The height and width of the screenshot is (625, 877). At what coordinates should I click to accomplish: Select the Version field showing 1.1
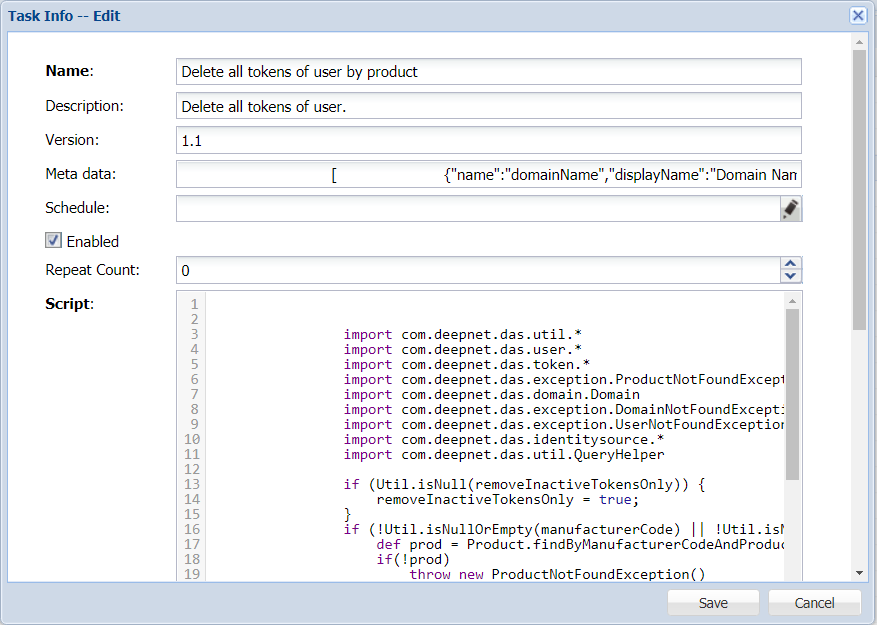coord(488,140)
